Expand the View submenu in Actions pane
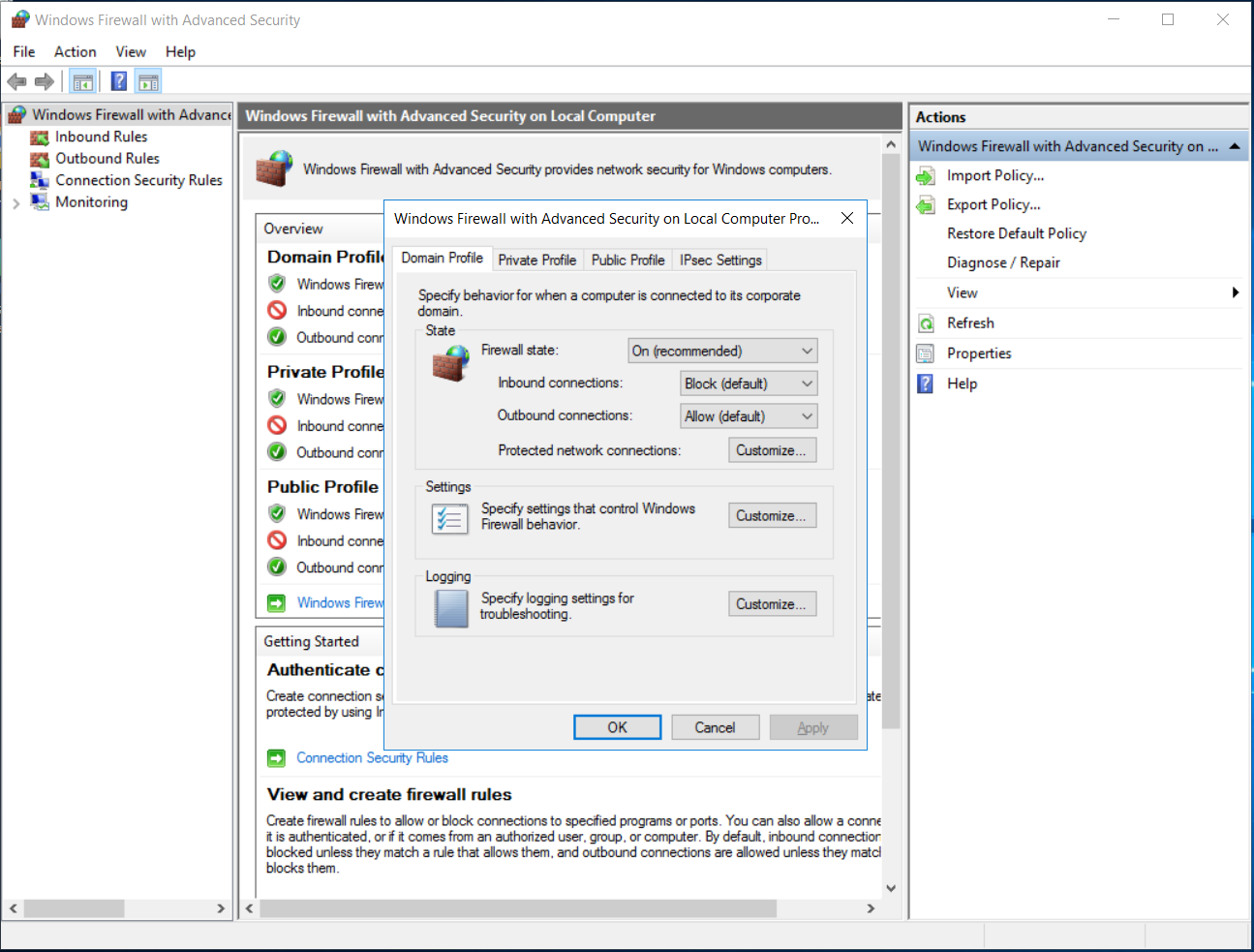The image size is (1254, 952). click(x=1236, y=292)
